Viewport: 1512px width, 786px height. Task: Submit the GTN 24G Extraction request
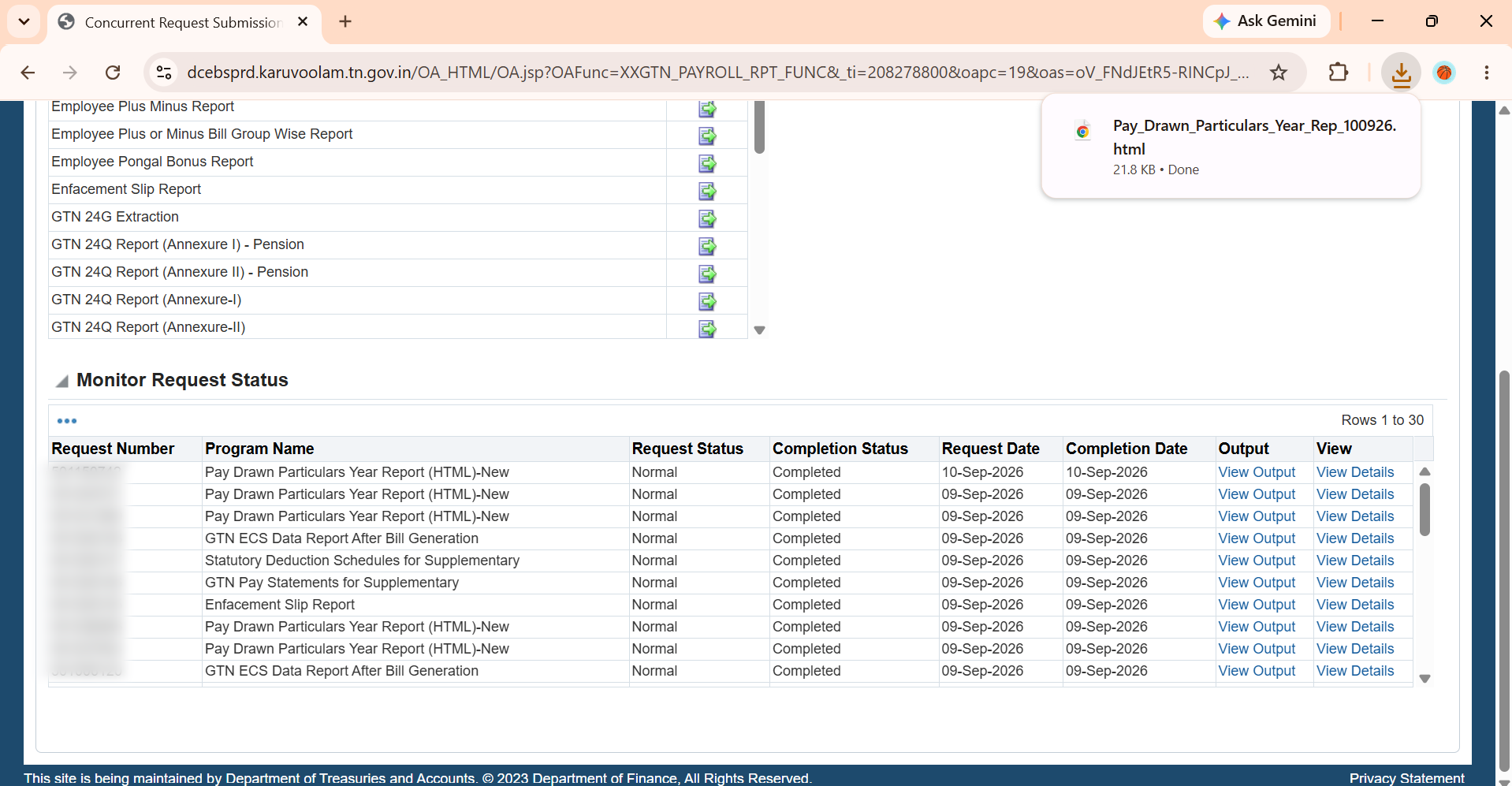pos(707,218)
